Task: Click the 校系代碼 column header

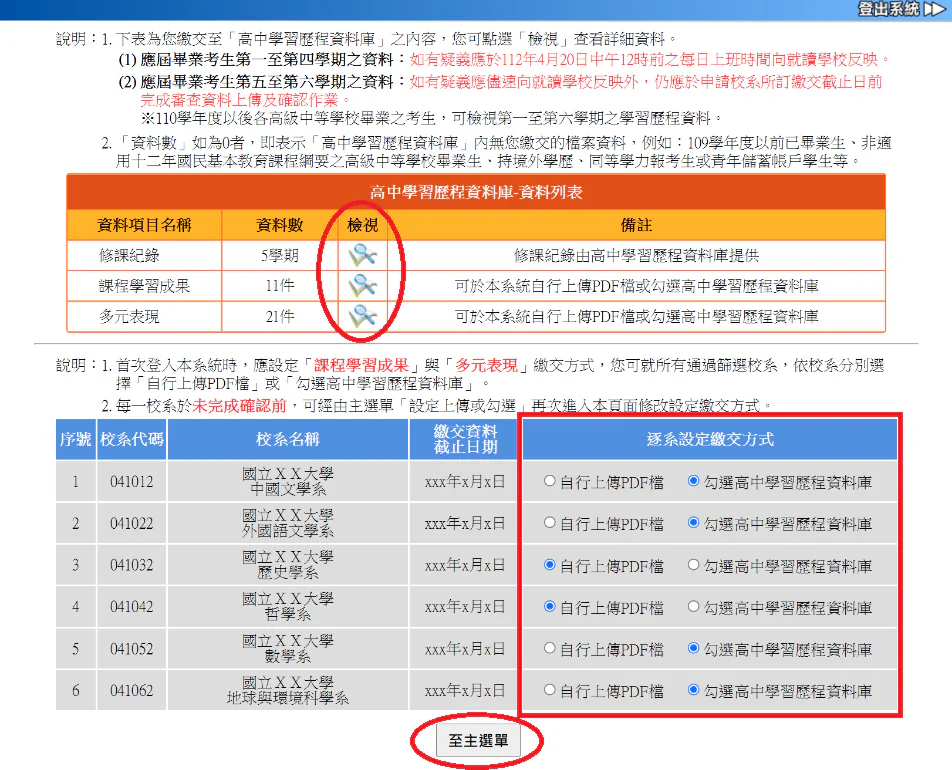Action: tap(131, 439)
